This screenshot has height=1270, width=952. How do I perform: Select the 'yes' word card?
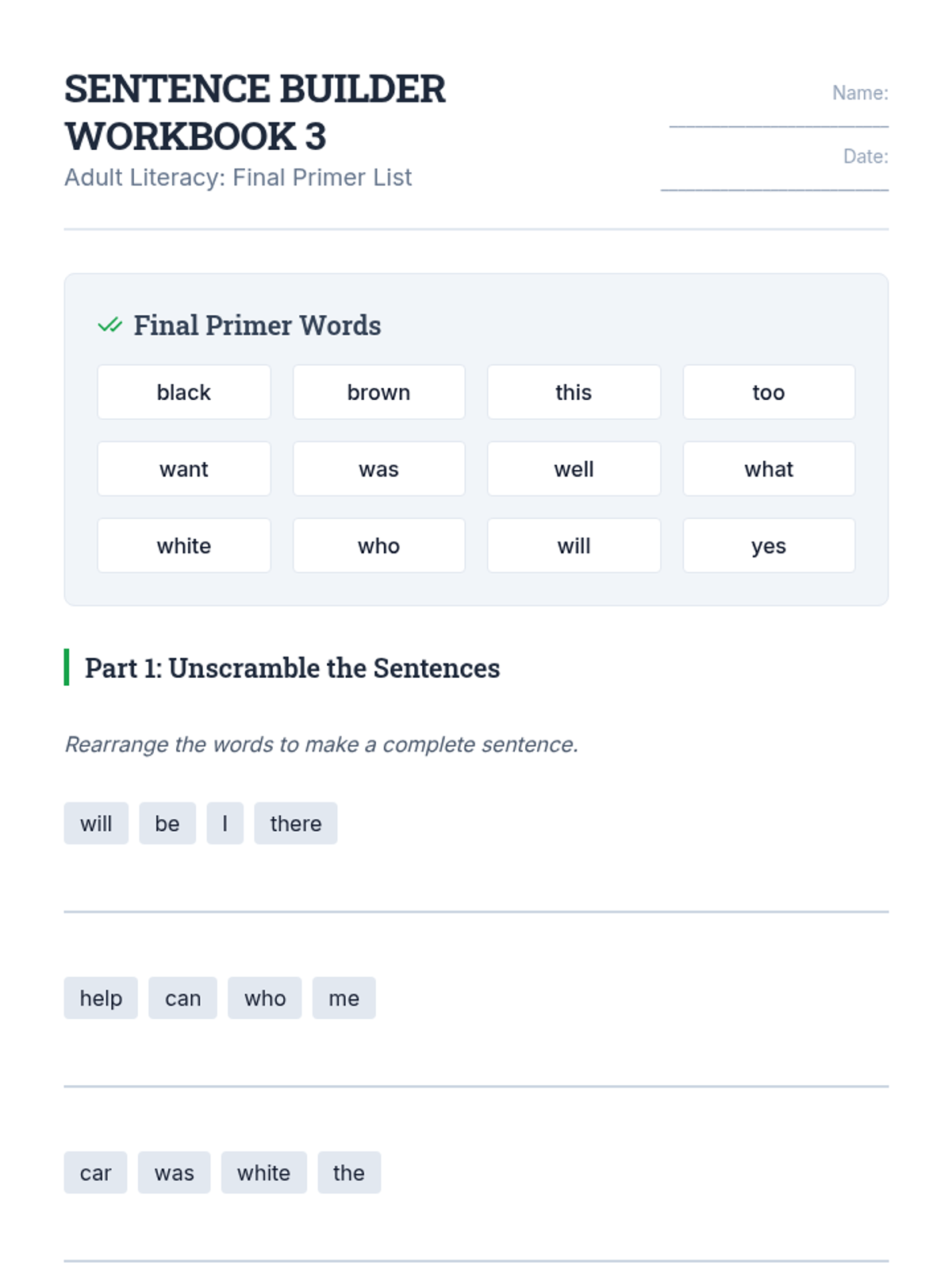[769, 546]
